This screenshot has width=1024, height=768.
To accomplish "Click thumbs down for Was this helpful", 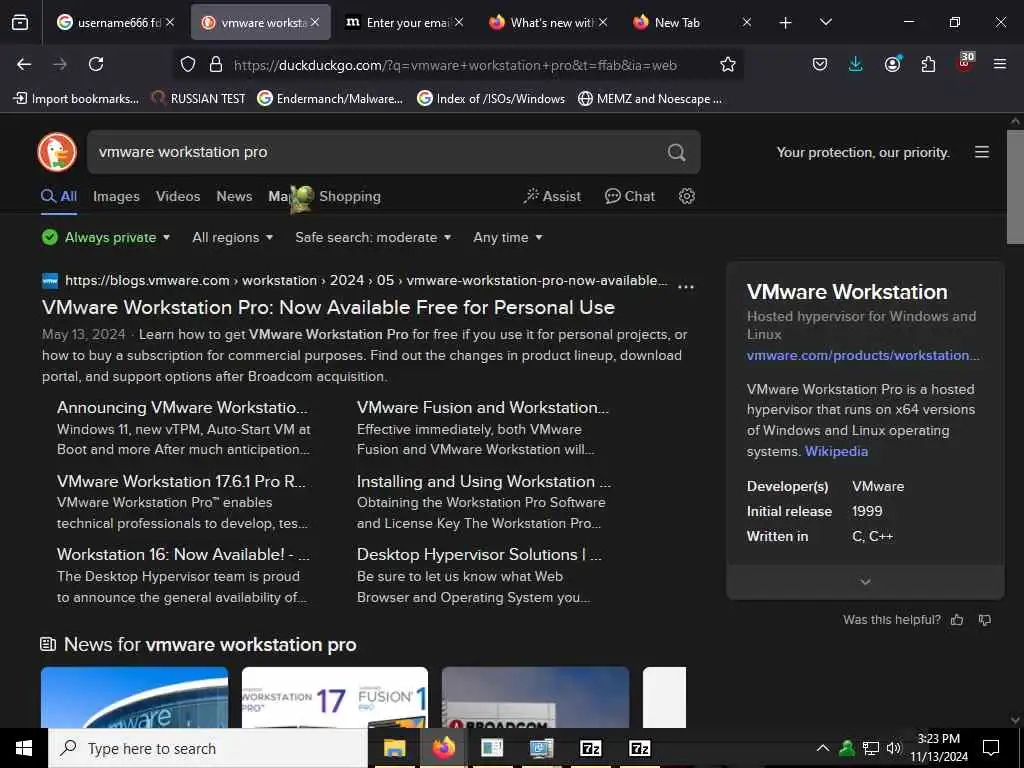I will [x=985, y=620].
